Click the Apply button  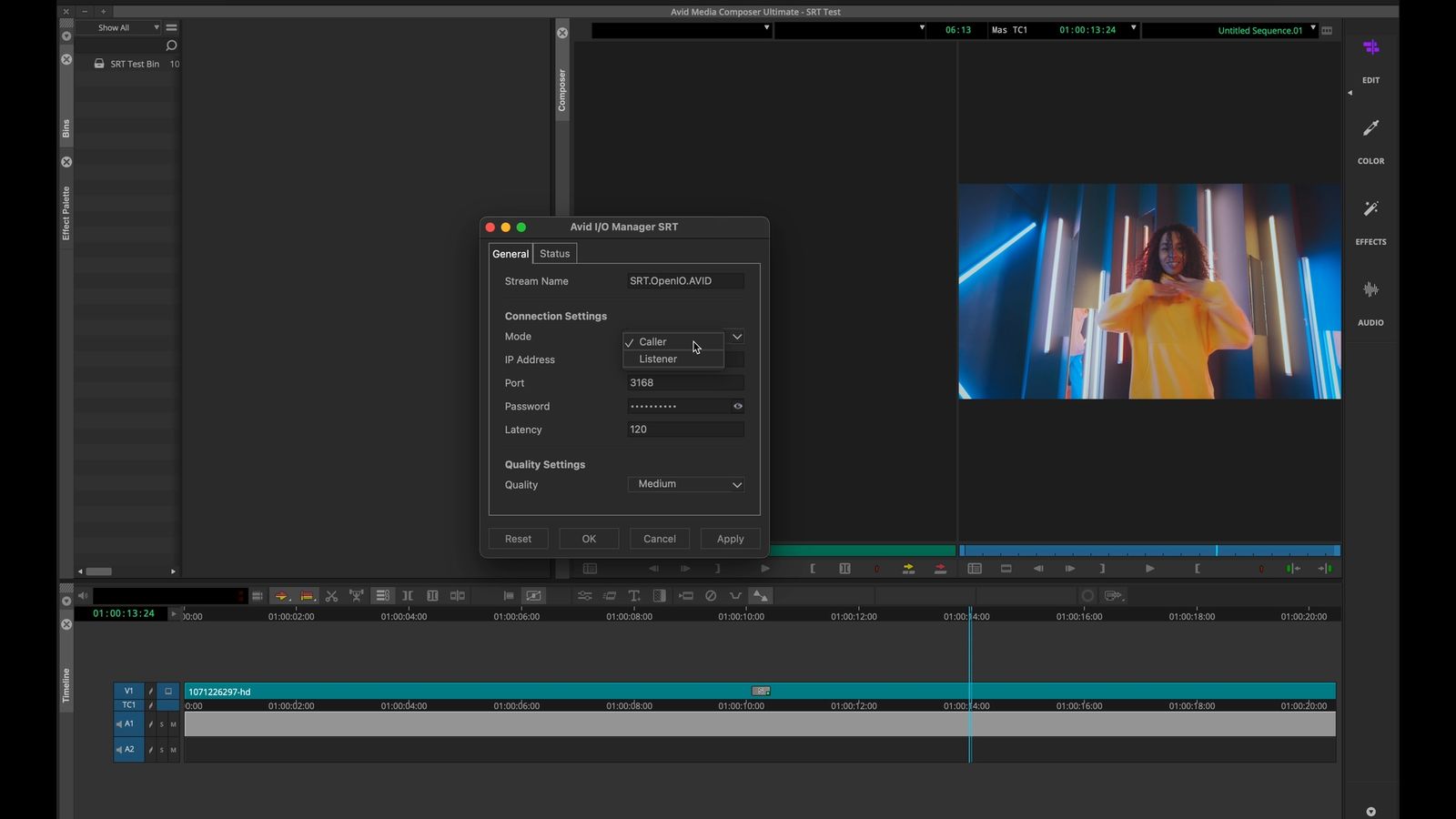coord(730,538)
